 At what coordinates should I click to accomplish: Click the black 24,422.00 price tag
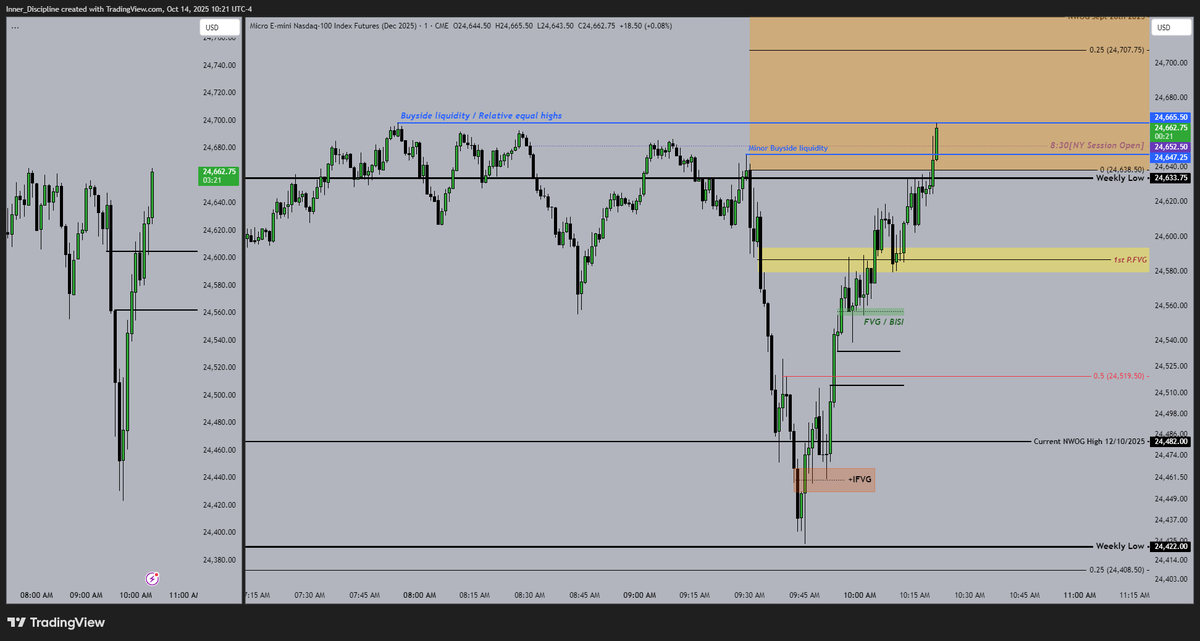[x=1170, y=547]
